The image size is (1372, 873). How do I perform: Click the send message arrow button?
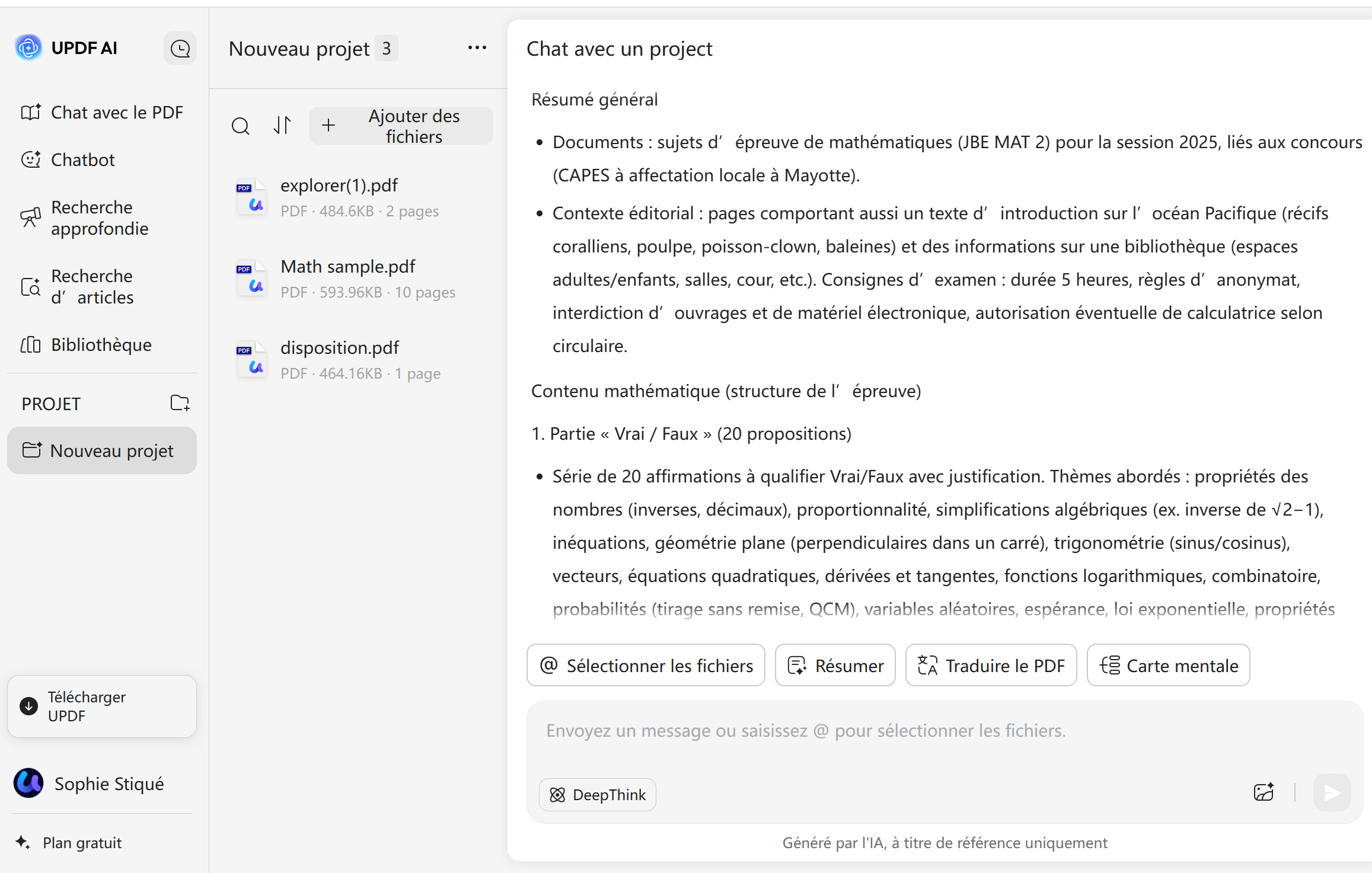tap(1332, 792)
